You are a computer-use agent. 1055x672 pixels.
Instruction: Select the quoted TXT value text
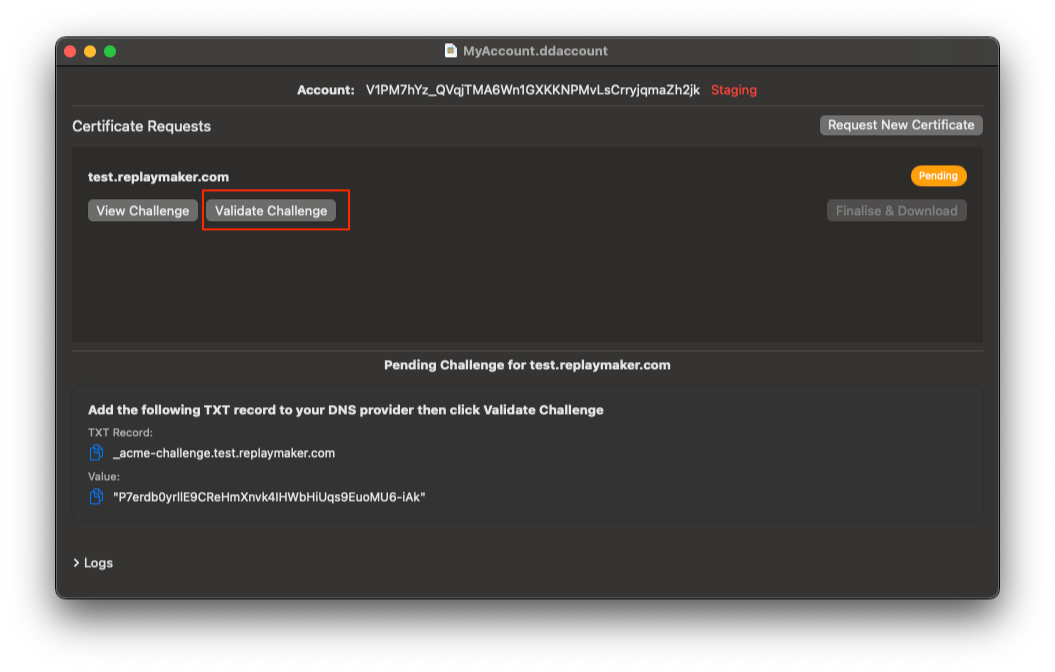(270, 497)
